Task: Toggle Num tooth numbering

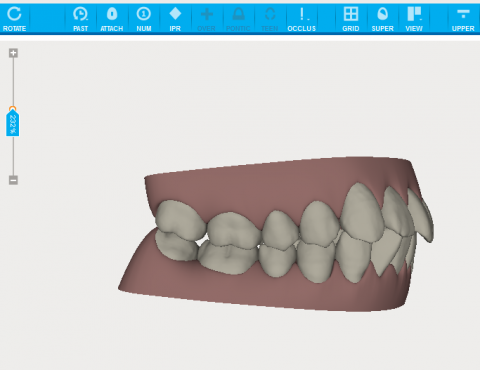Action: (144, 19)
